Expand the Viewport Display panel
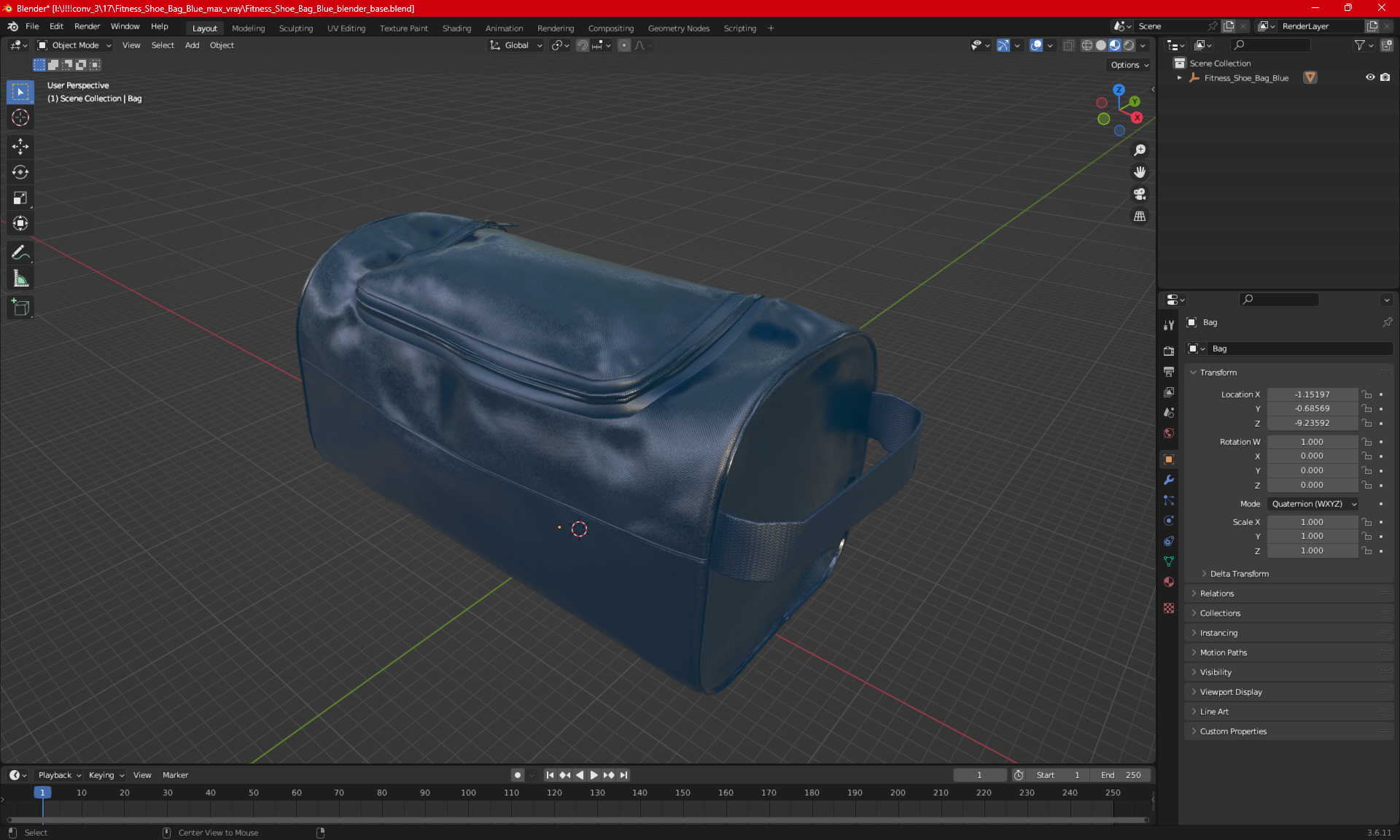This screenshot has width=1400, height=840. [1231, 692]
